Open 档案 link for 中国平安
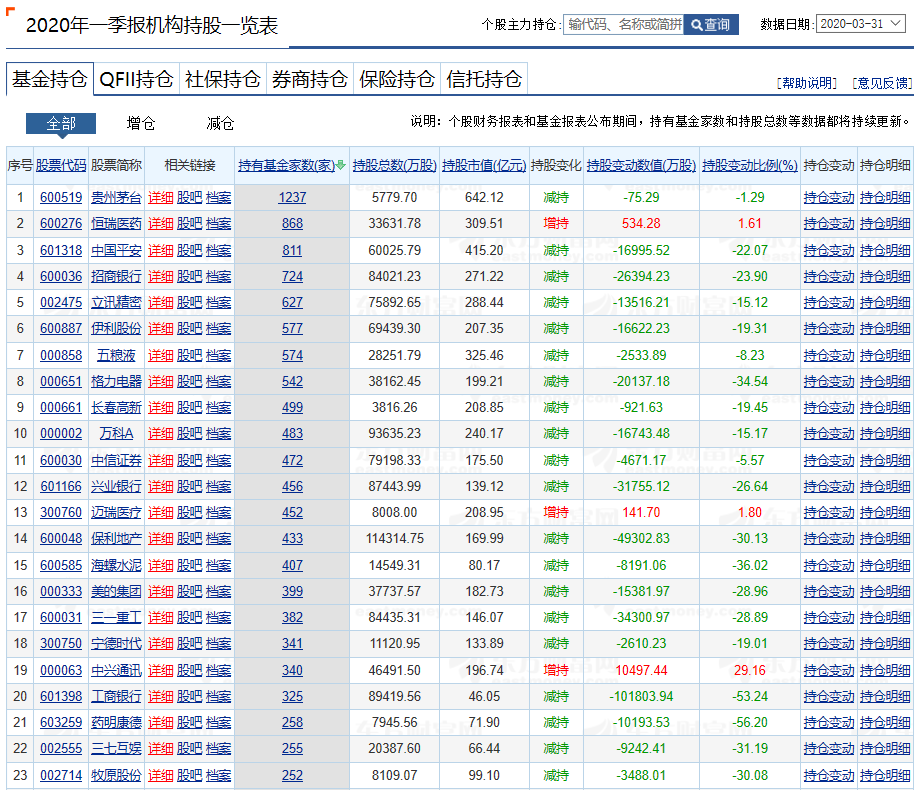920x790 pixels. 219,251
